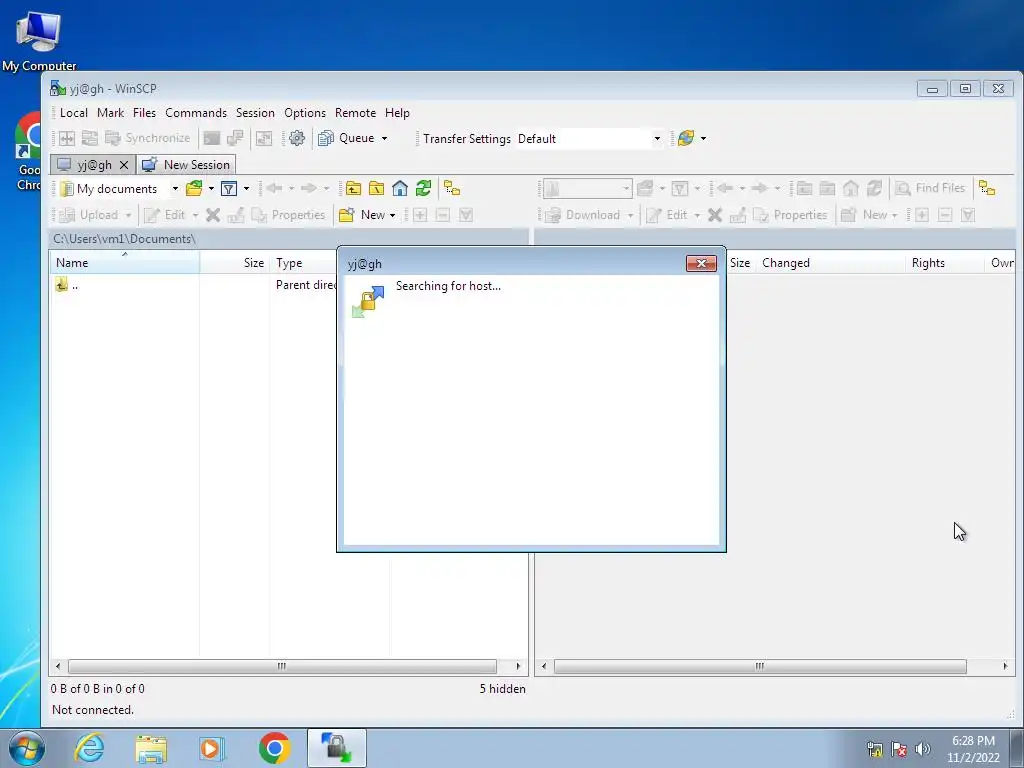
Task: Open the Session menu
Action: pos(255,113)
